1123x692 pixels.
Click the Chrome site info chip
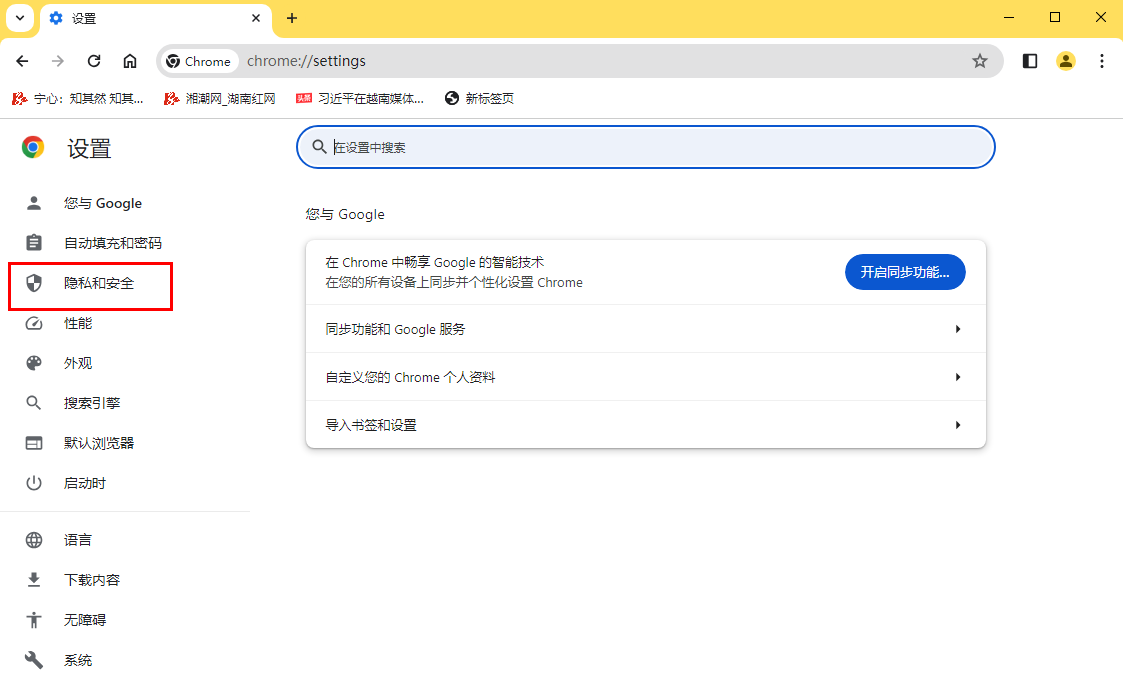[x=198, y=61]
